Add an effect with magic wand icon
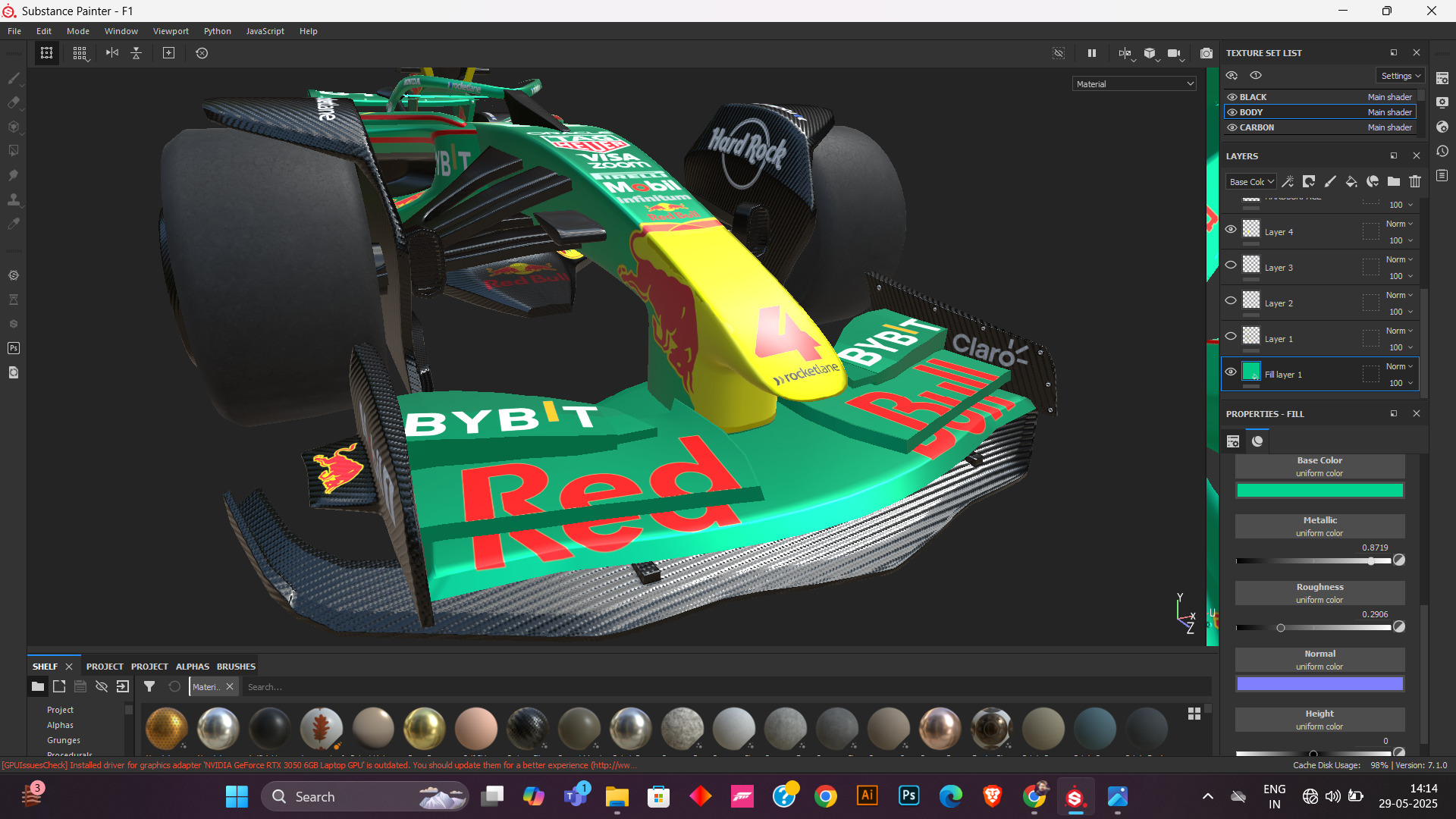 pos(1288,181)
